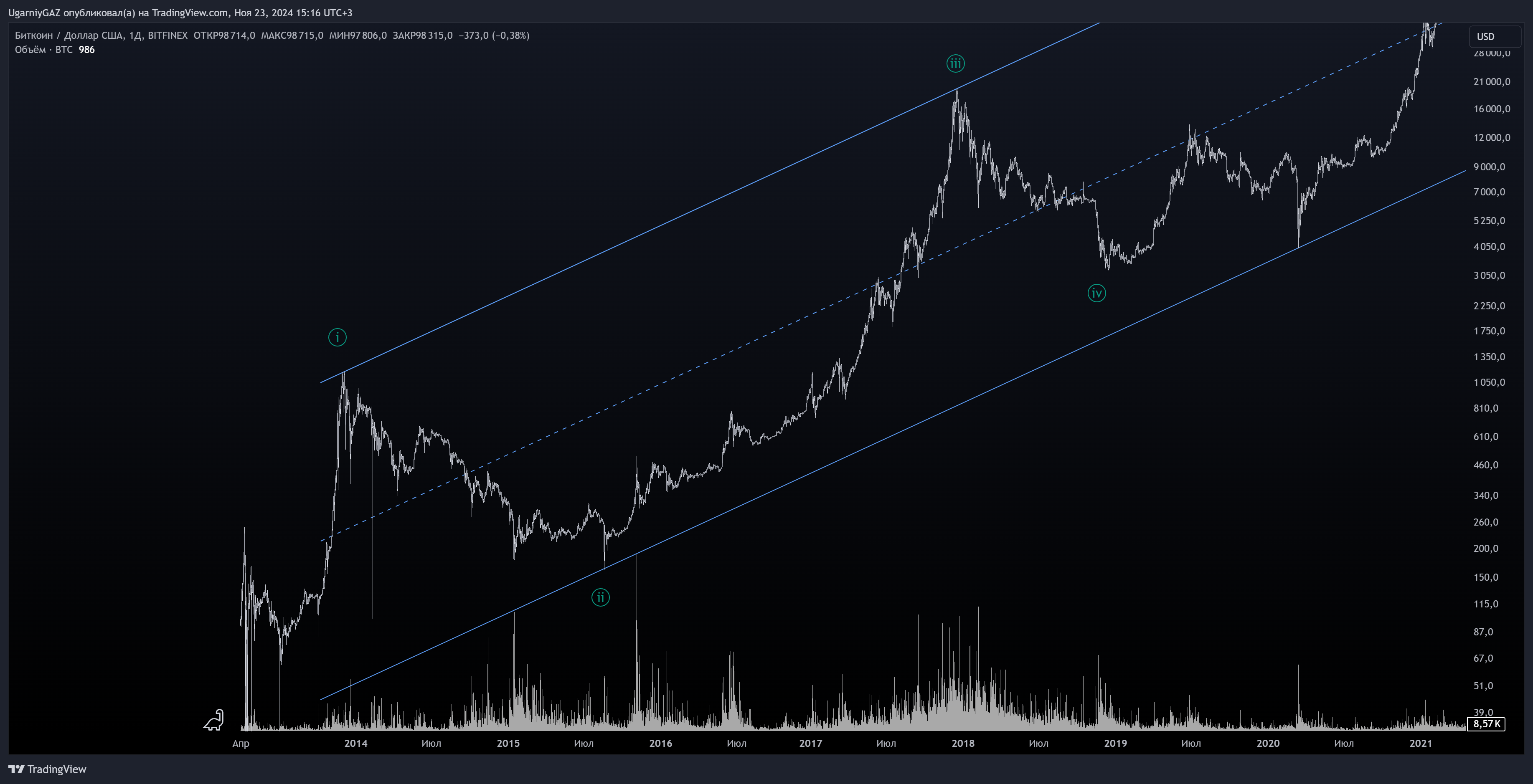Click the 87,0 price axis label

click(x=1483, y=632)
